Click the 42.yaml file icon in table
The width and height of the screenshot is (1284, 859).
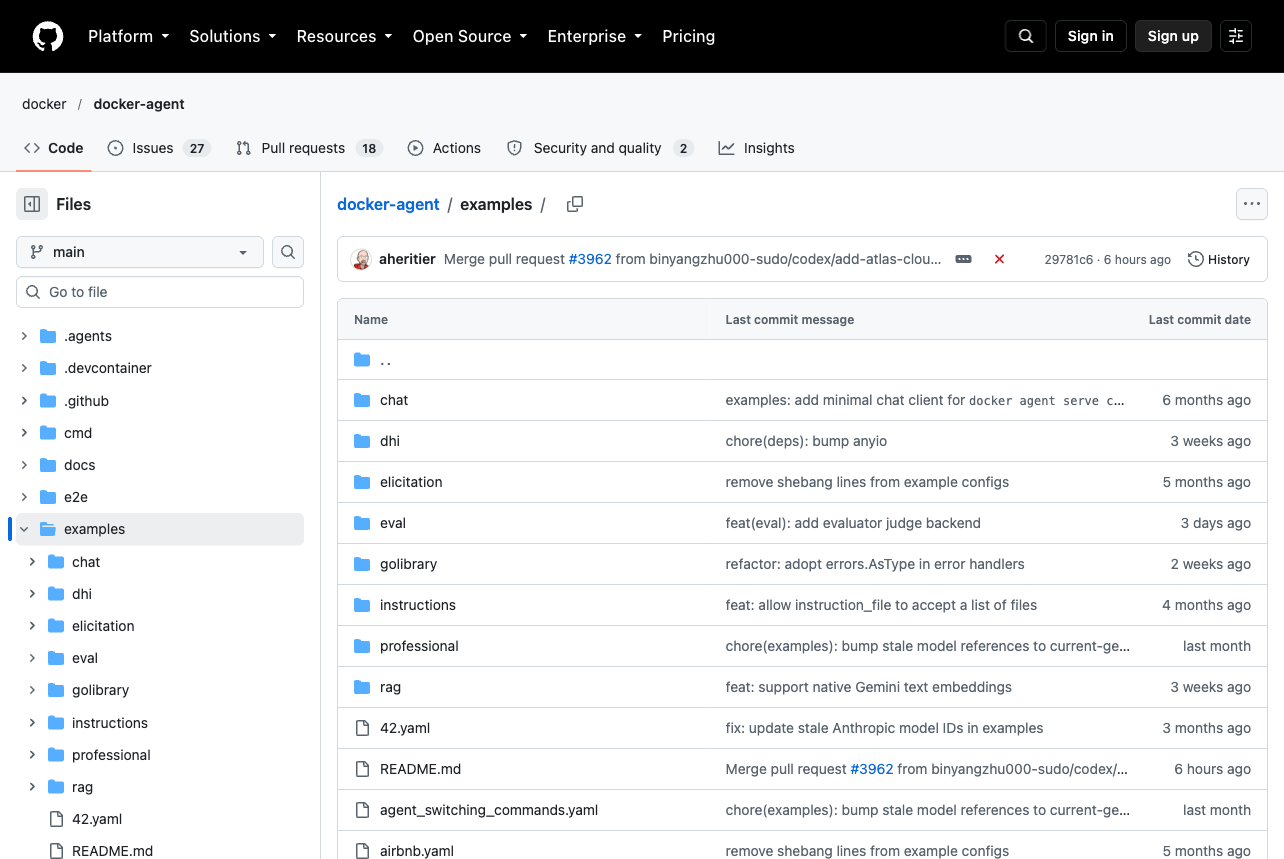coord(362,728)
